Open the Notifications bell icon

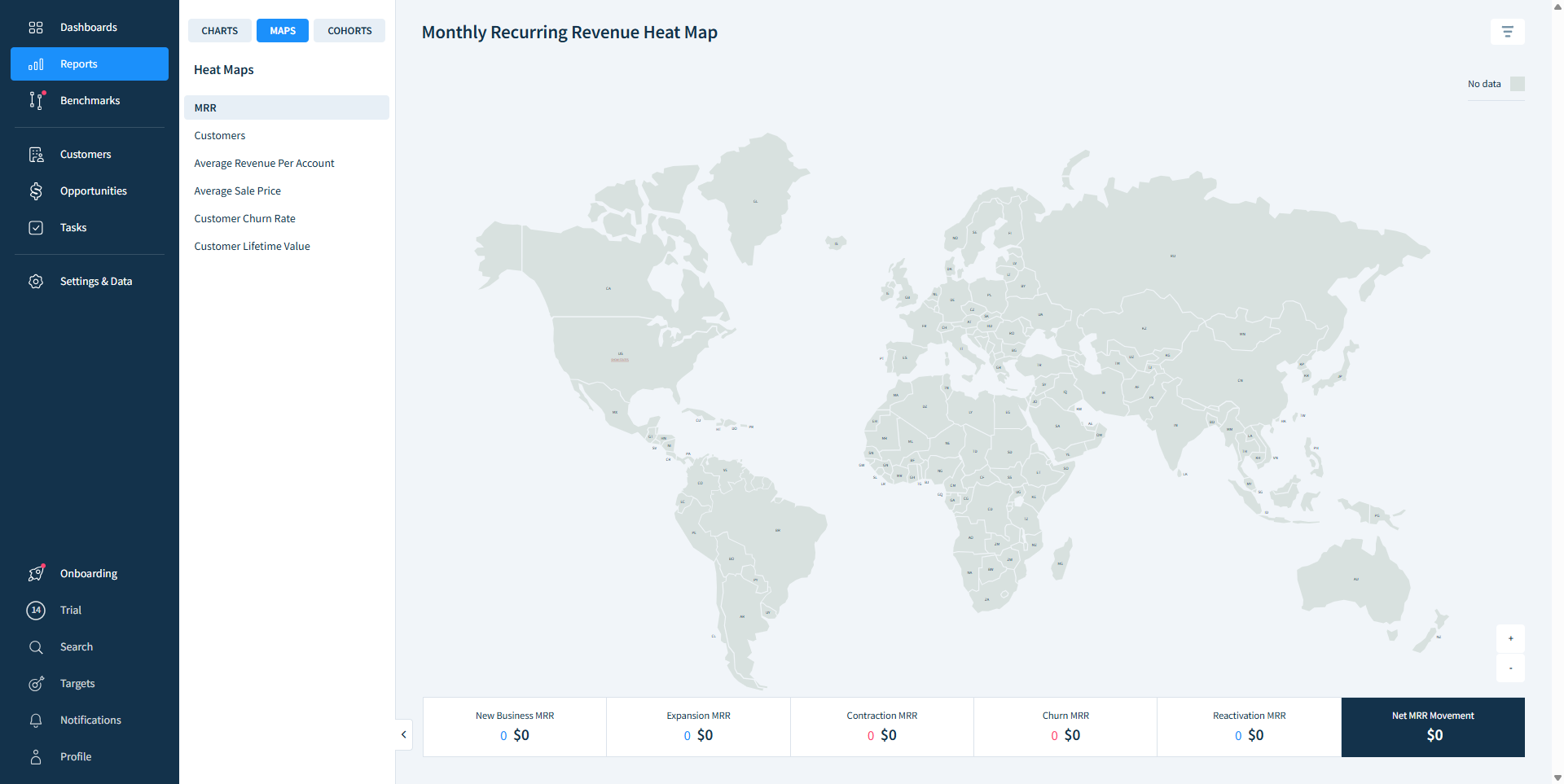[36, 720]
